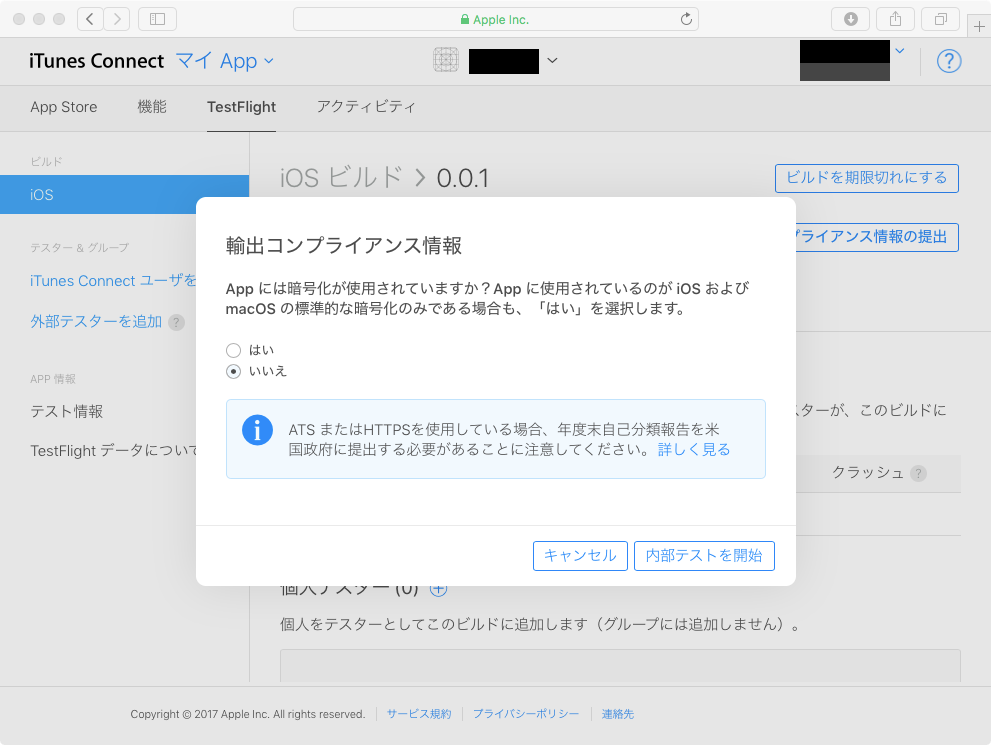Open TestFlight データについて in sidebar
Image resolution: width=991 pixels, height=745 pixels.
(114, 451)
